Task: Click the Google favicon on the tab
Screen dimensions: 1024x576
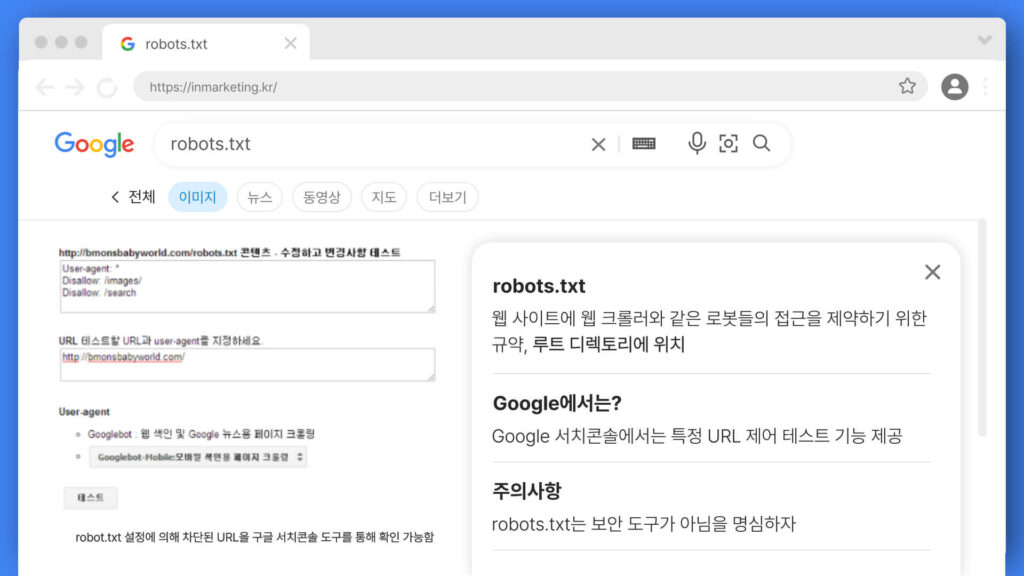Action: point(127,44)
